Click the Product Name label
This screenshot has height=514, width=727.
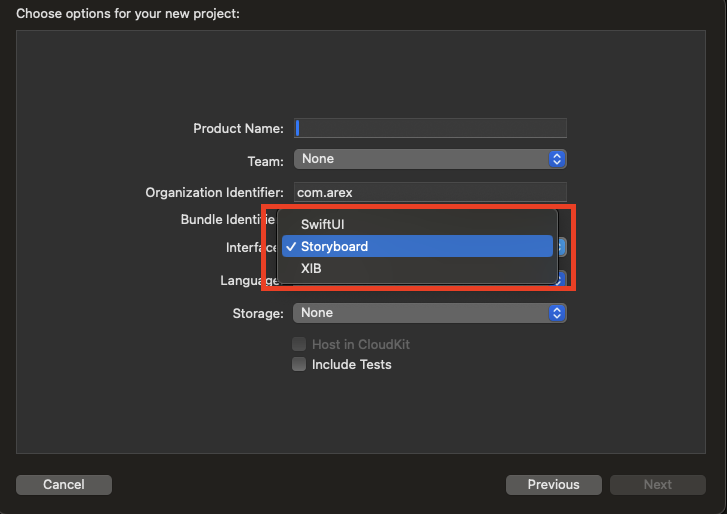pyautogui.click(x=238, y=128)
